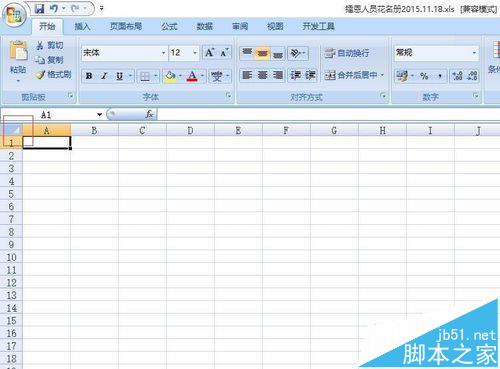Center text horizontally

click(263, 75)
